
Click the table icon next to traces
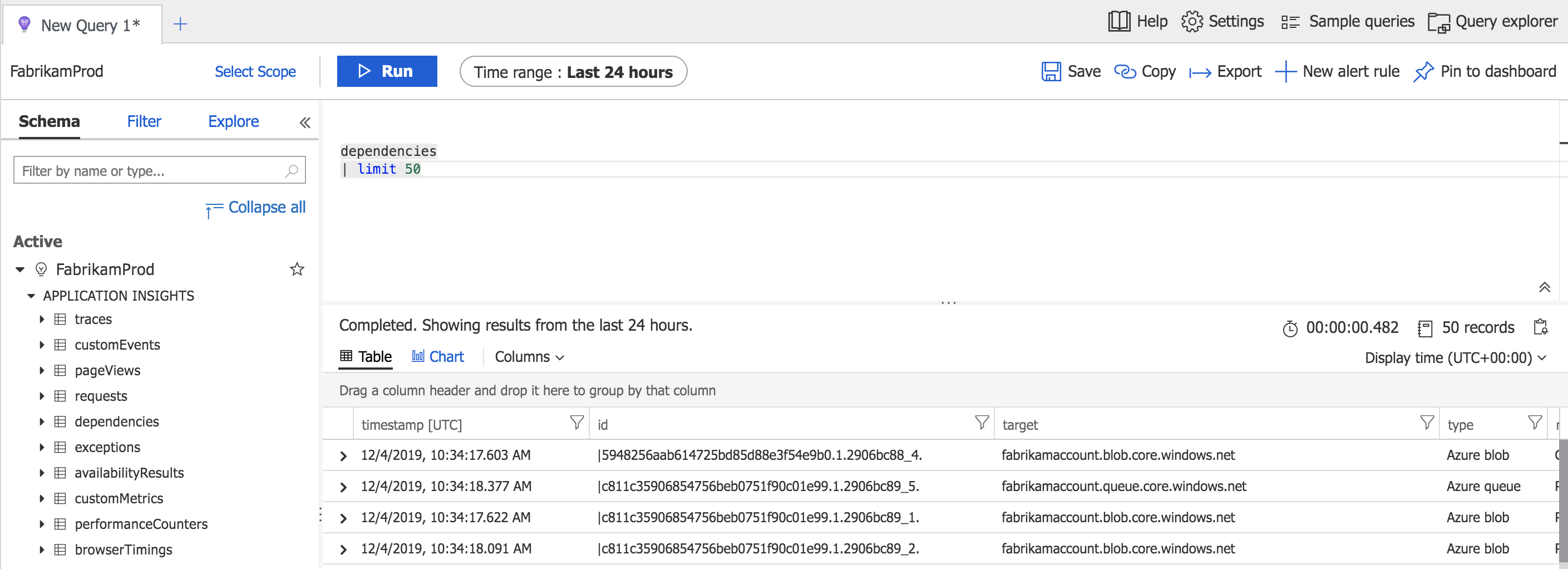click(x=60, y=319)
